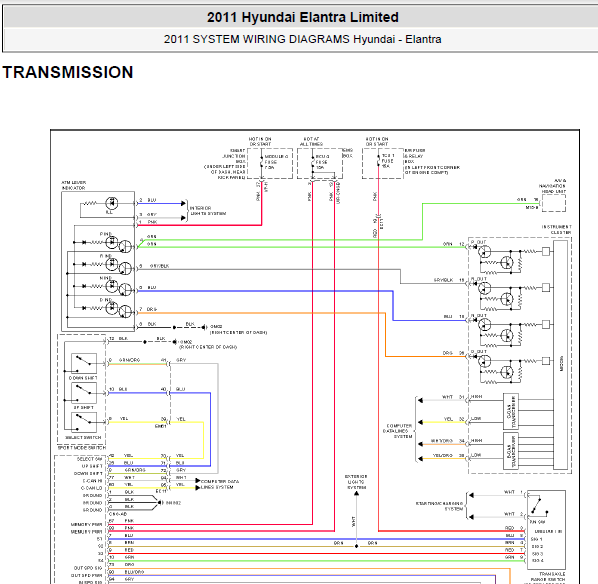The height and width of the screenshot is (584, 598).
Task: Click the STARTING/CHARGING SYSTEM label
Action: [439, 506]
